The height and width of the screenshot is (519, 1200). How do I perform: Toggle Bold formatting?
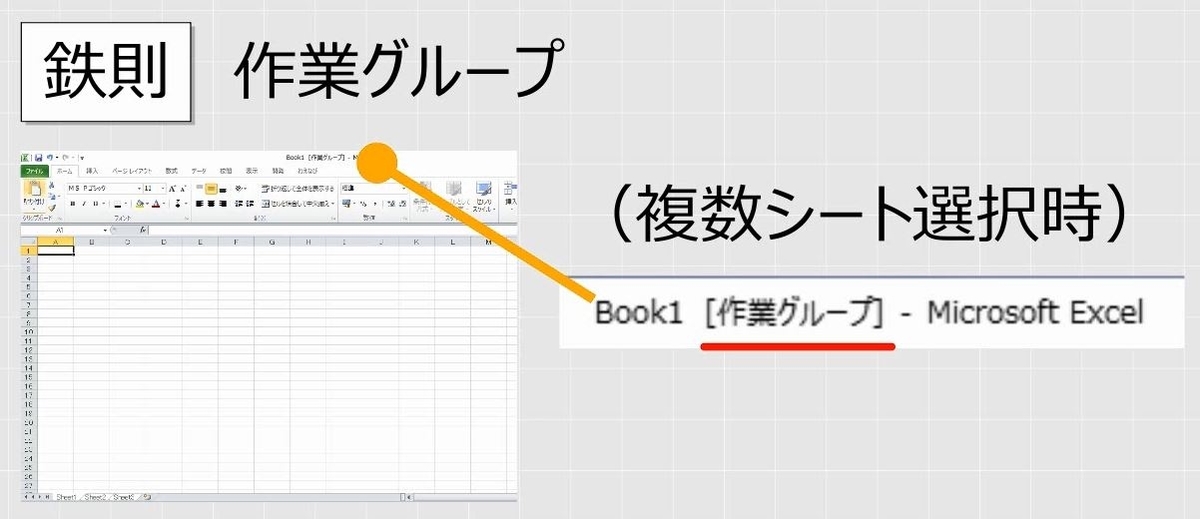pyautogui.click(x=73, y=204)
